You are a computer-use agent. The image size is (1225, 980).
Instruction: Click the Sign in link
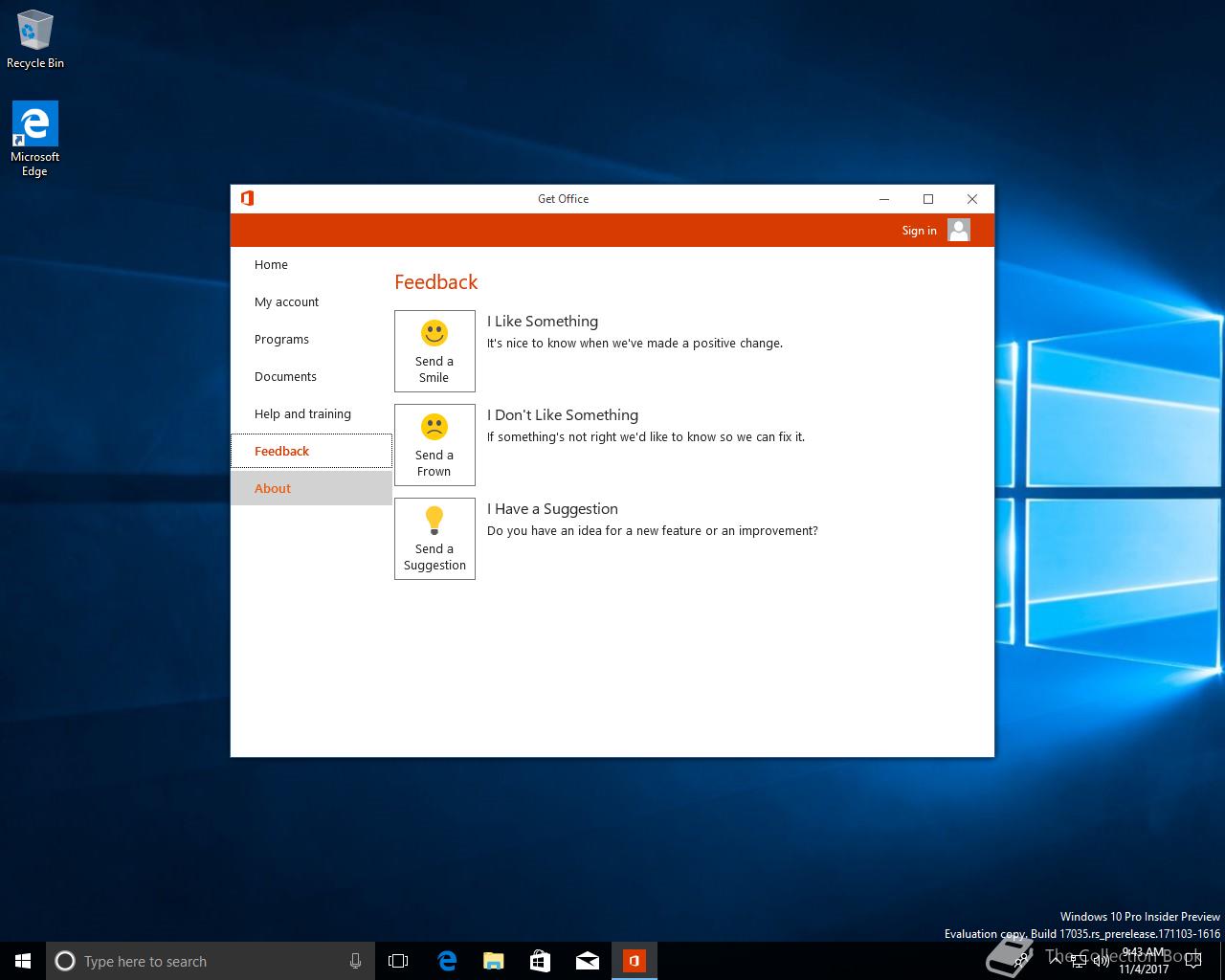pos(919,231)
